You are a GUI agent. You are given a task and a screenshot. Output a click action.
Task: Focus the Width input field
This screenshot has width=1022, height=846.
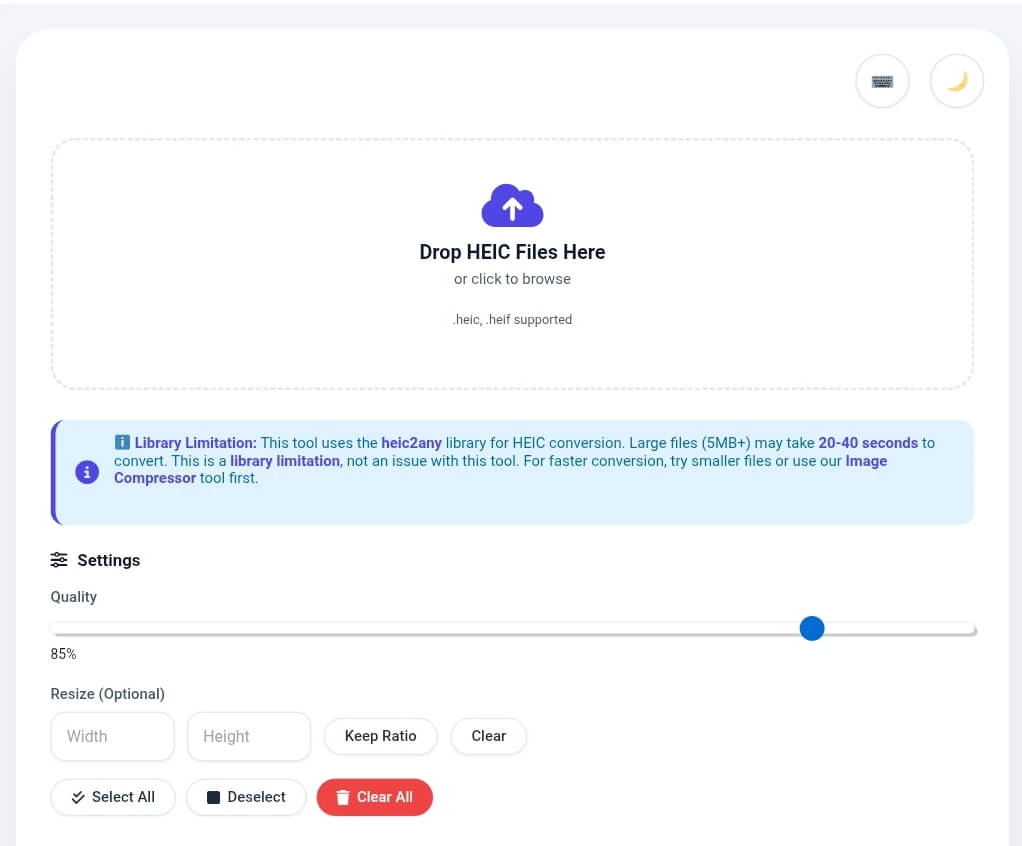pos(112,736)
